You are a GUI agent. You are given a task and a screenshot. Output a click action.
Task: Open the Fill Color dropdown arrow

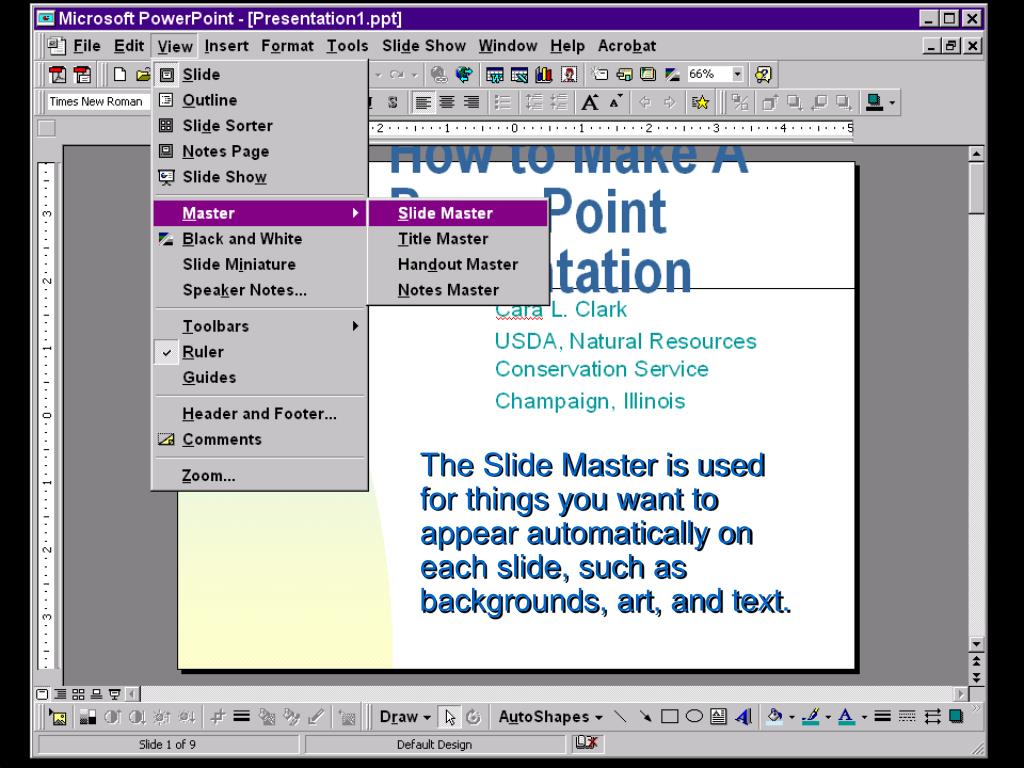(792, 717)
